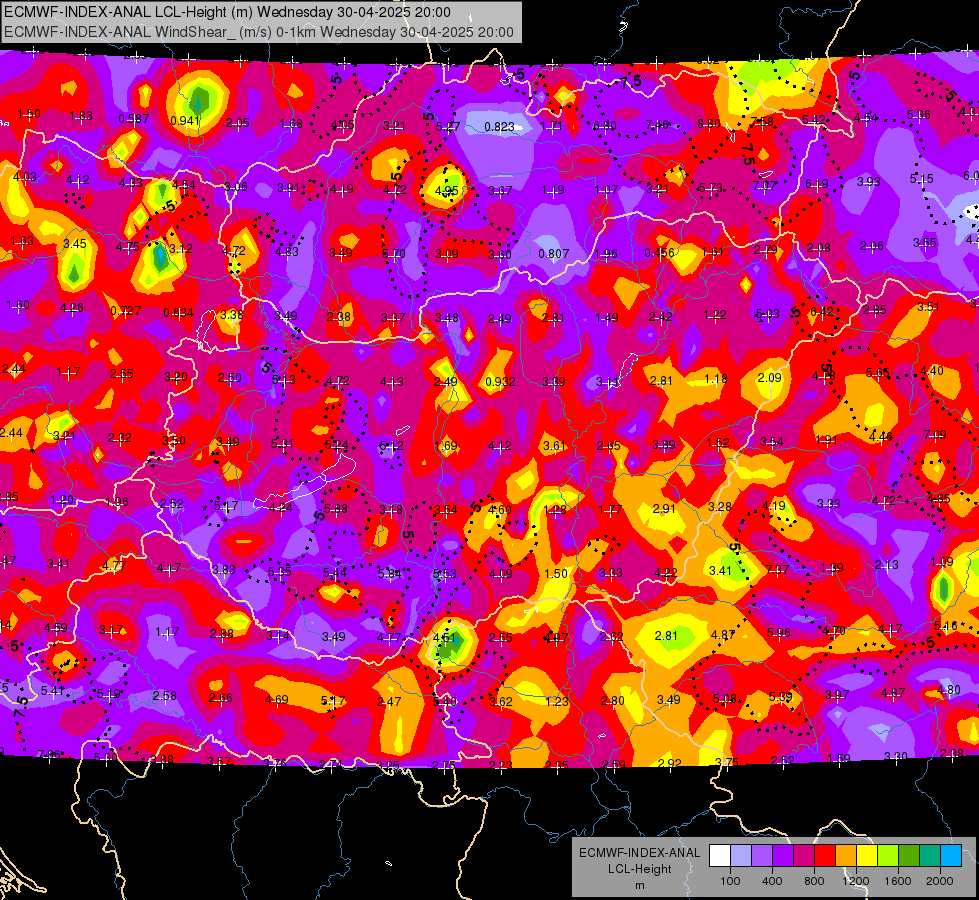Click the wind shear value '5.65'
The width and height of the screenshot is (979, 900).
878,372
